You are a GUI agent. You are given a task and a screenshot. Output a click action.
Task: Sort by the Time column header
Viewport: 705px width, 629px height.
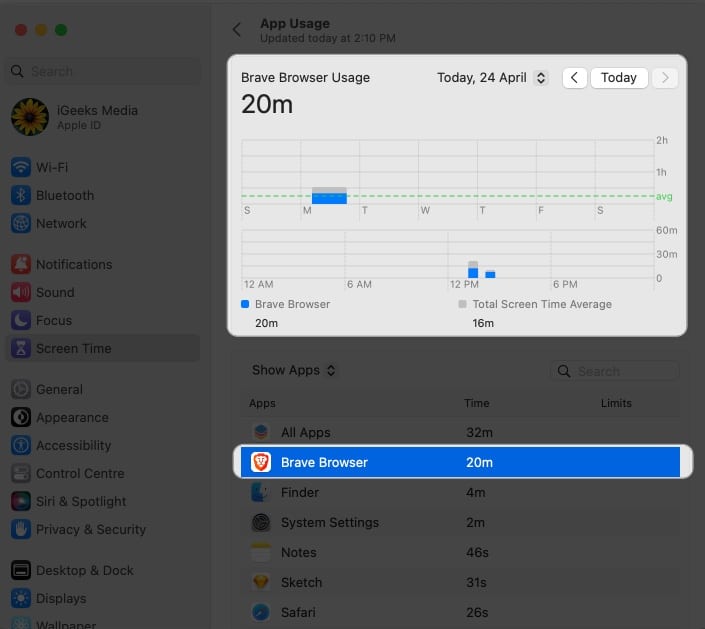pyautogui.click(x=477, y=403)
